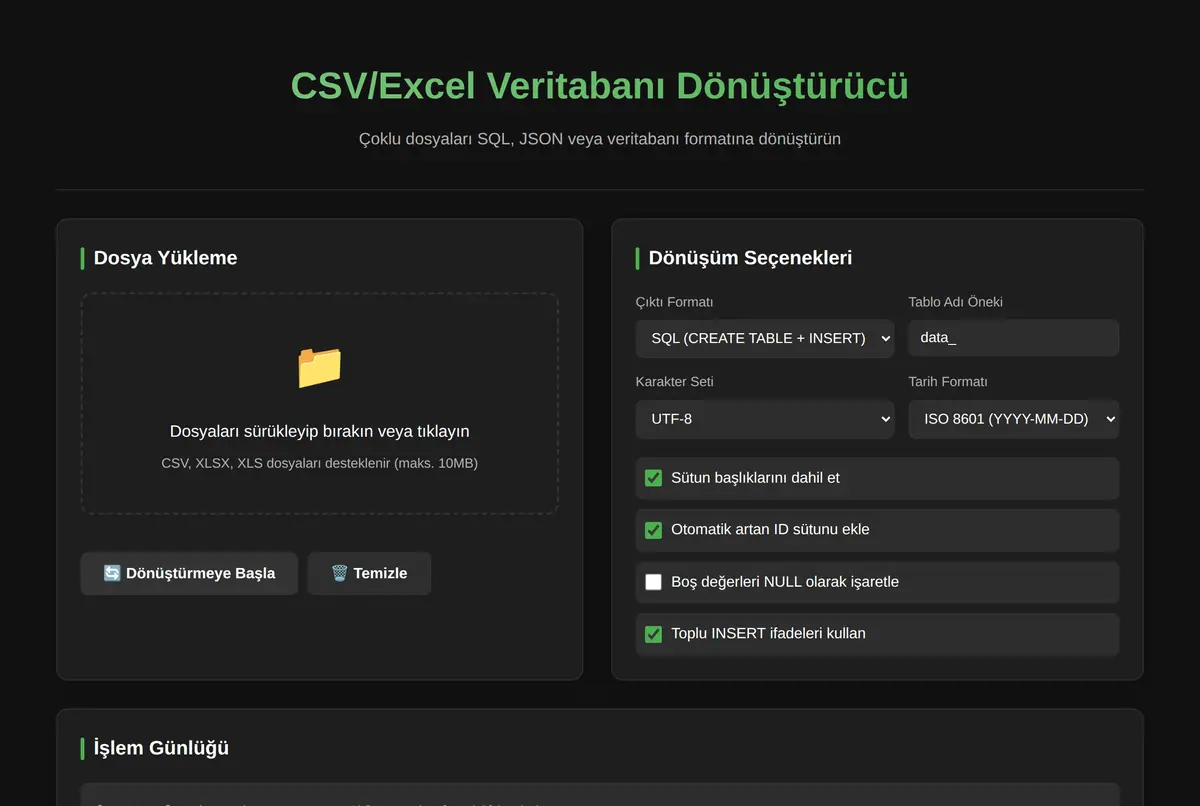Viewport: 1200px width, 806px height.
Task: Click the İşlem Günlüğü heading
Action: click(161, 748)
